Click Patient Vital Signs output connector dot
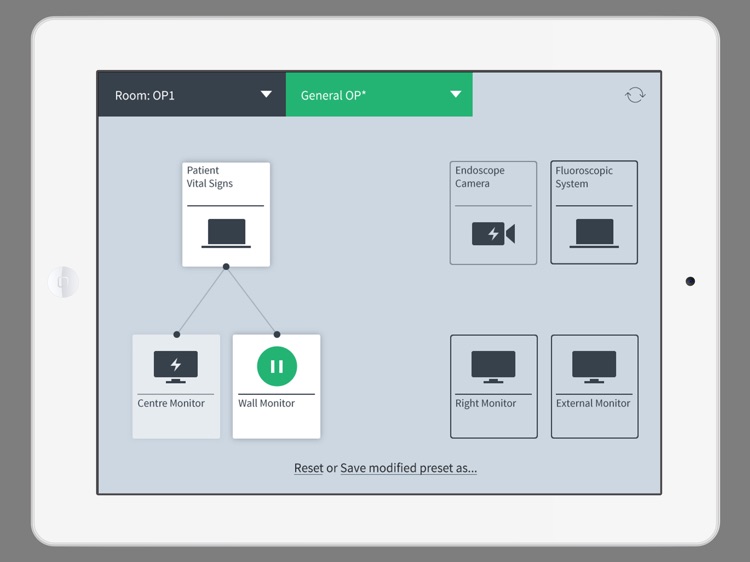Image resolution: width=750 pixels, height=562 pixels. point(226,266)
